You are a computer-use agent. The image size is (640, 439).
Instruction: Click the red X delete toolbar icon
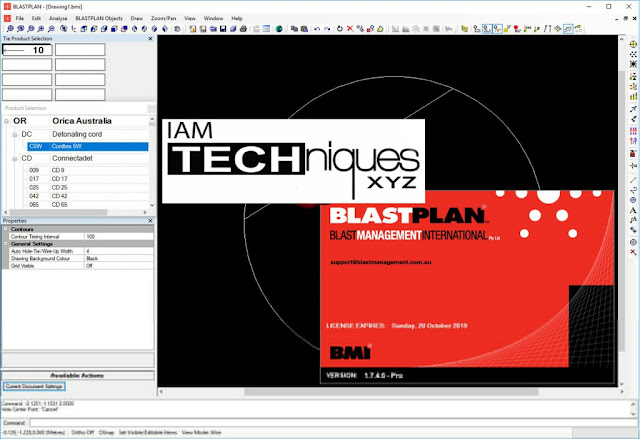[x=350, y=29]
